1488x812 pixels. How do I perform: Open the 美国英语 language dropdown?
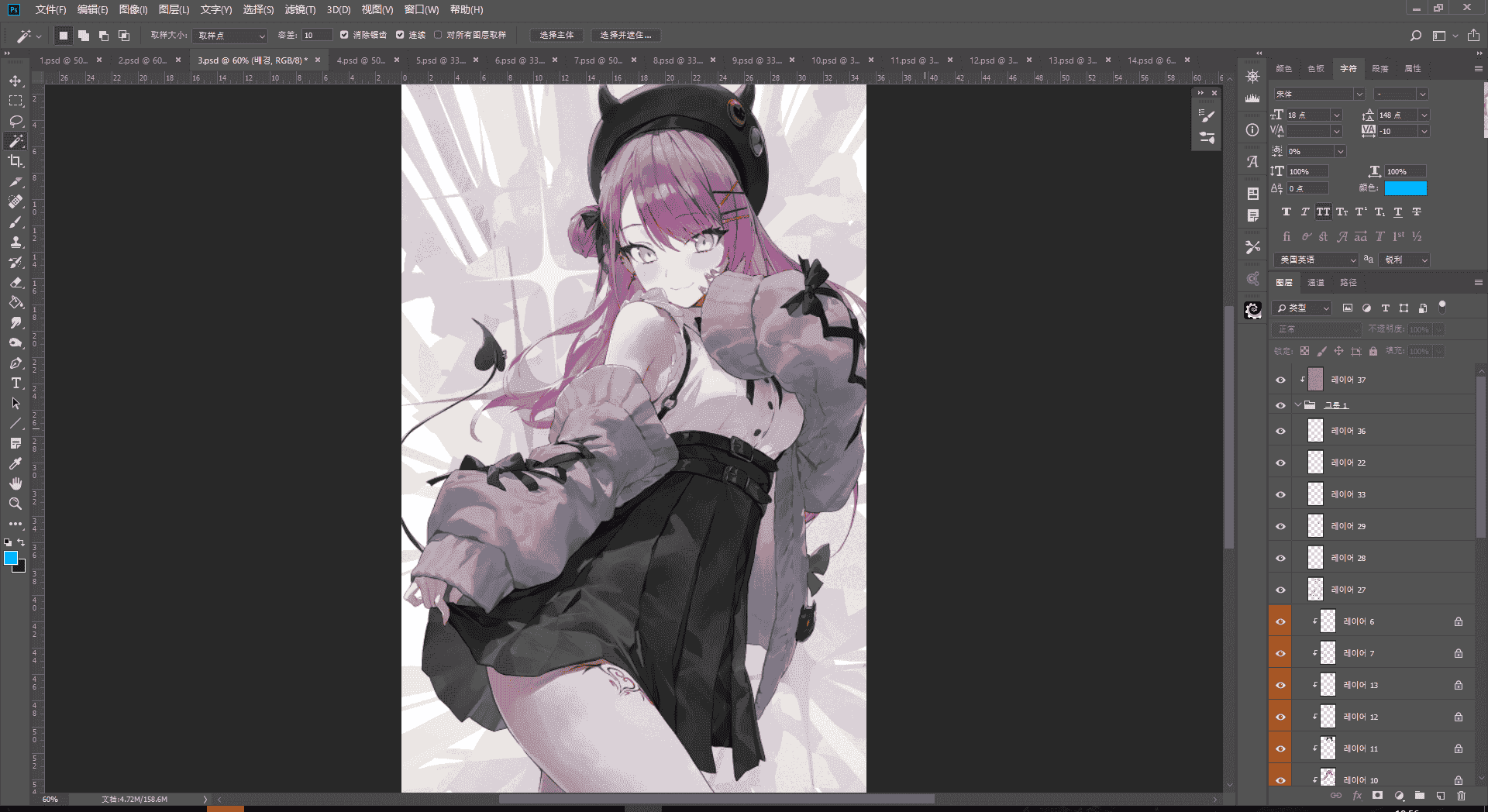pos(1316,260)
